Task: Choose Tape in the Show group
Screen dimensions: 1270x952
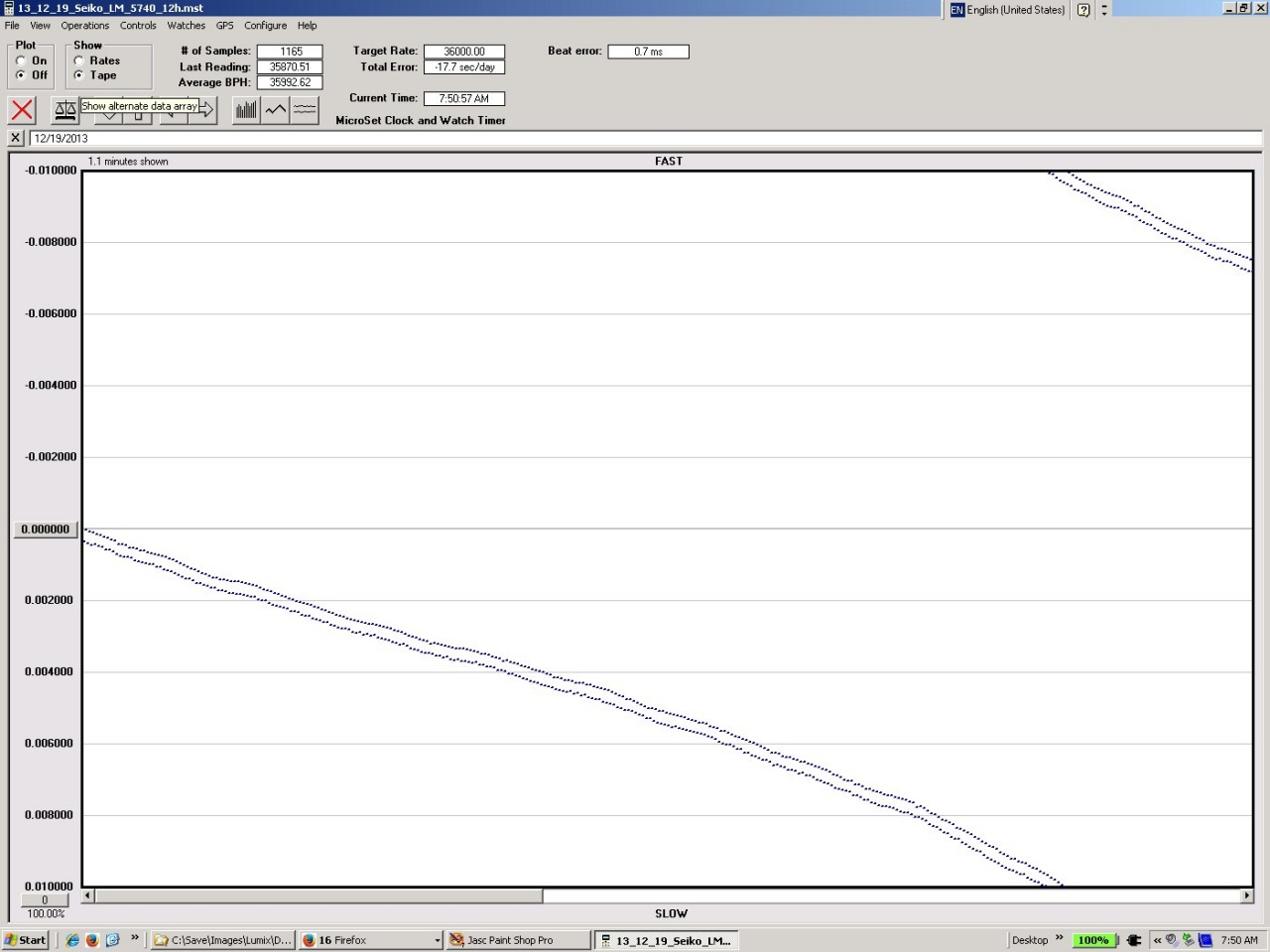Action: tap(79, 75)
